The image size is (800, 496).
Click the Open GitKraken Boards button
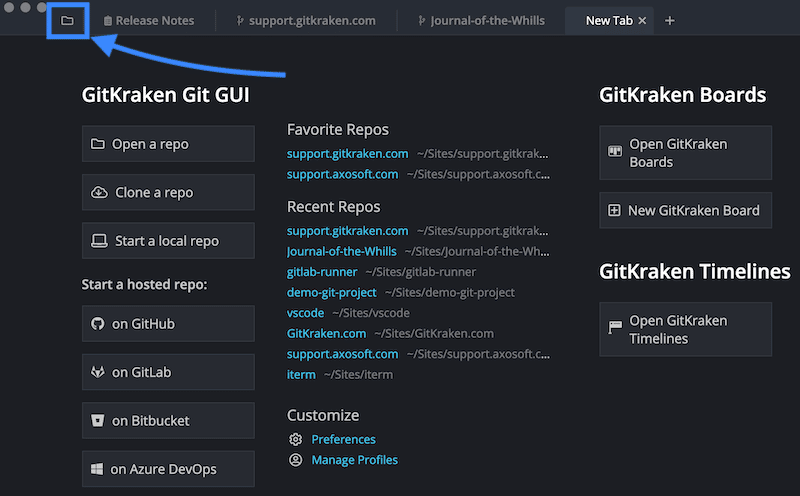(685, 153)
